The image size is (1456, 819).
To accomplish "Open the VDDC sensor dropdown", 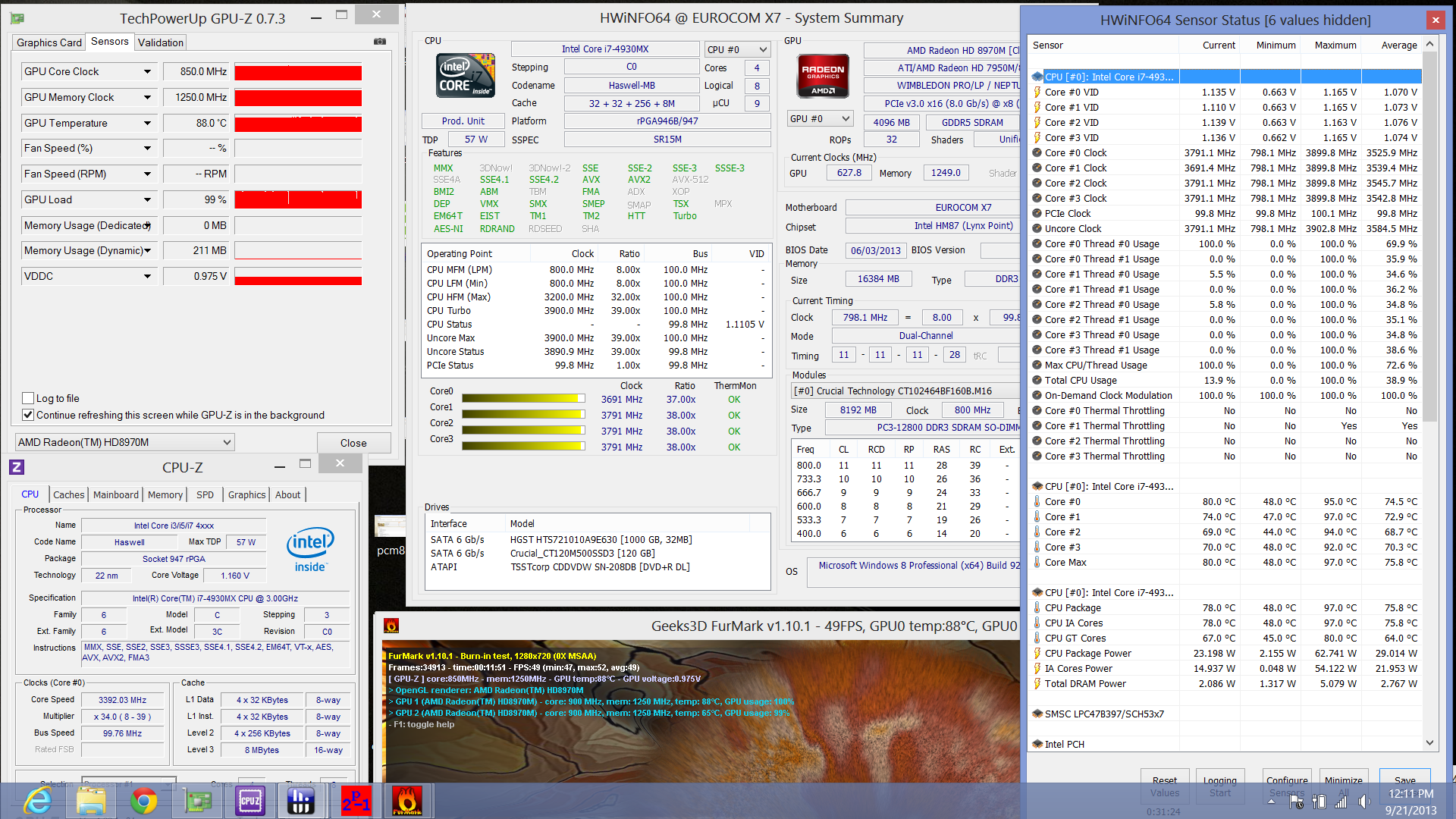I will click(x=147, y=276).
